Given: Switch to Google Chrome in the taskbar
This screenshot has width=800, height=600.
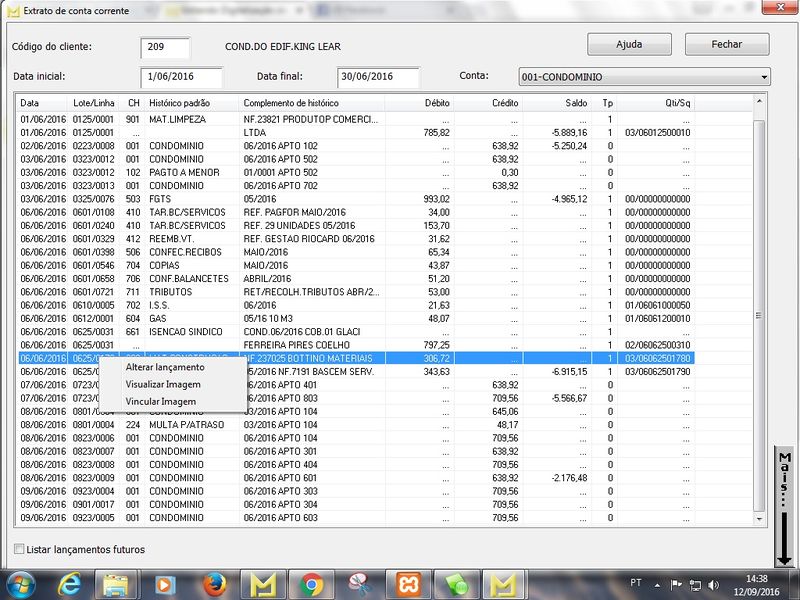Looking at the screenshot, I should click(x=311, y=582).
